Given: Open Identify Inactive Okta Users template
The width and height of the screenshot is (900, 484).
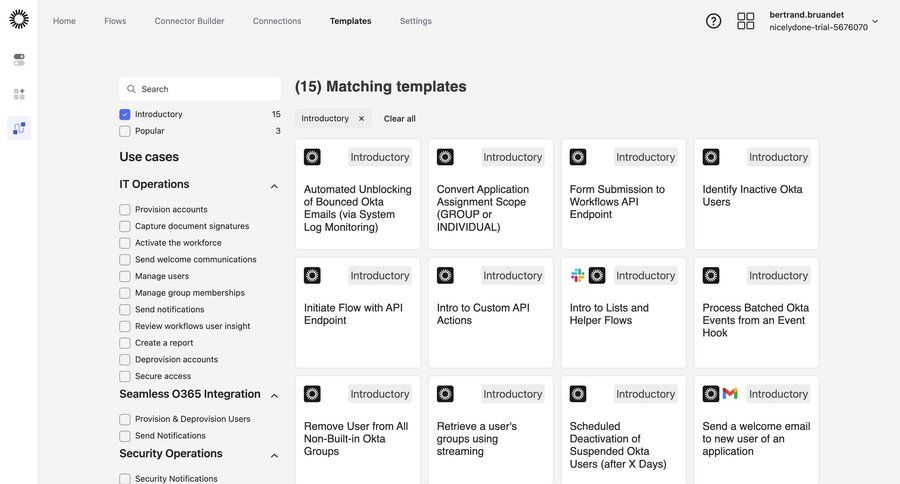Looking at the screenshot, I should [757, 194].
